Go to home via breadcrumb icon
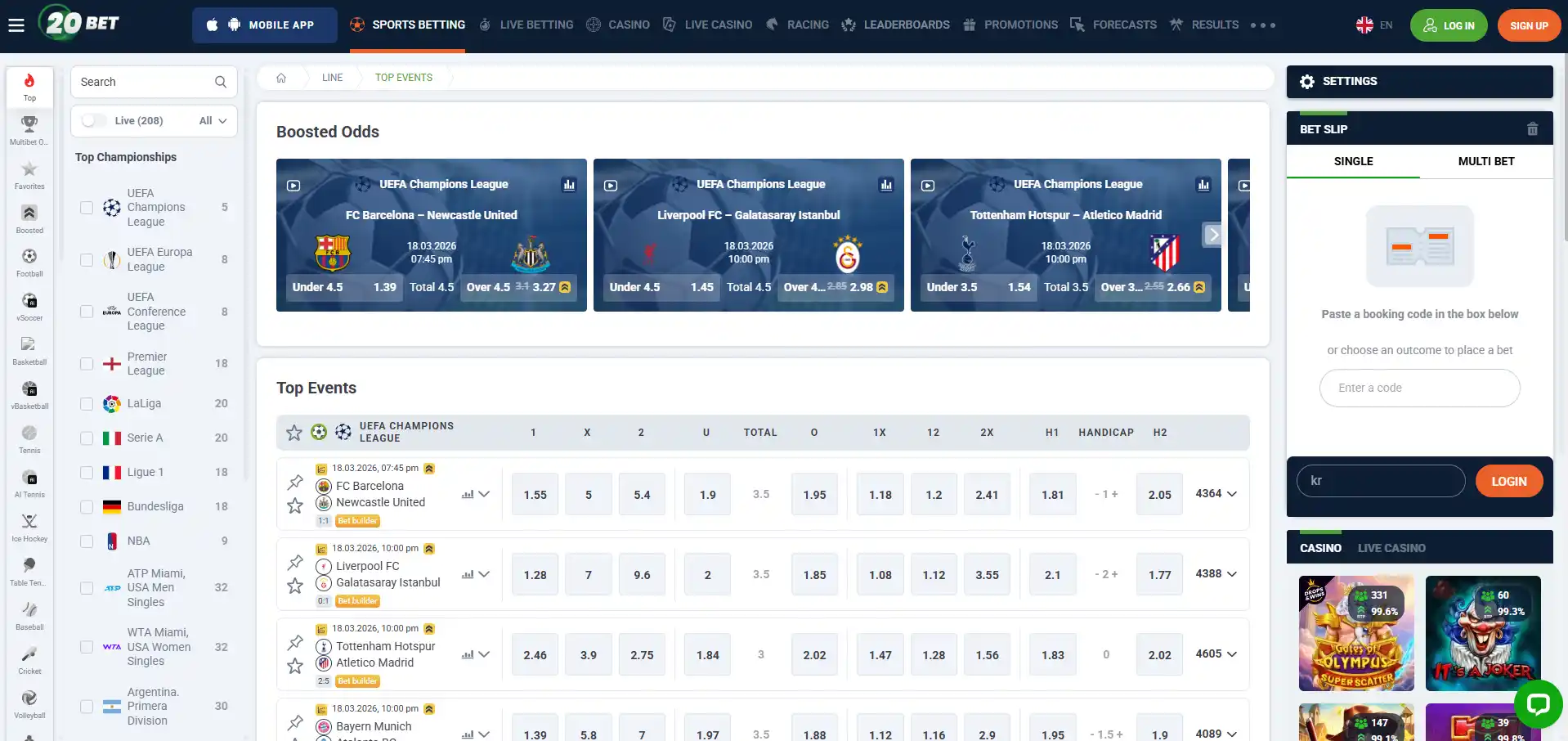Screen dimensions: 1568x741 (x=281, y=78)
